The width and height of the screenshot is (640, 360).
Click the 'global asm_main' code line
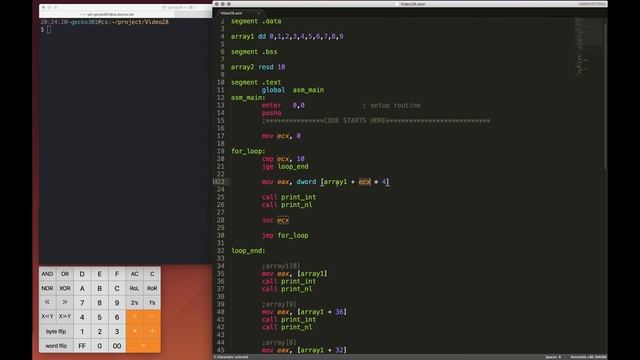pos(293,90)
